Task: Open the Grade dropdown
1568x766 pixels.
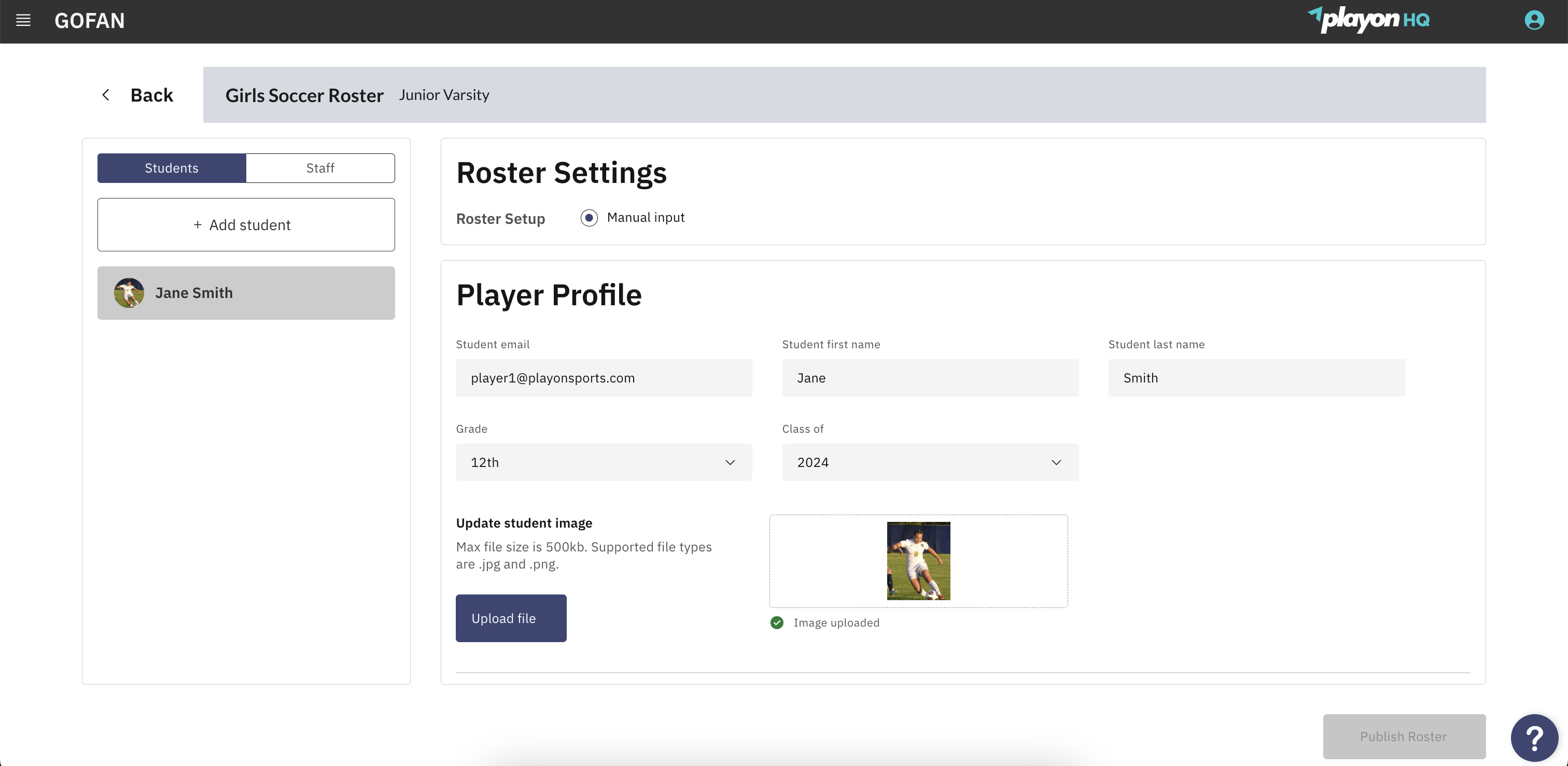Action: pyautogui.click(x=603, y=462)
